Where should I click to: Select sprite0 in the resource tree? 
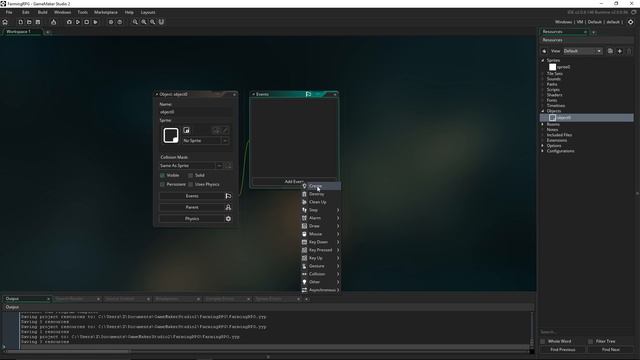click(563, 67)
